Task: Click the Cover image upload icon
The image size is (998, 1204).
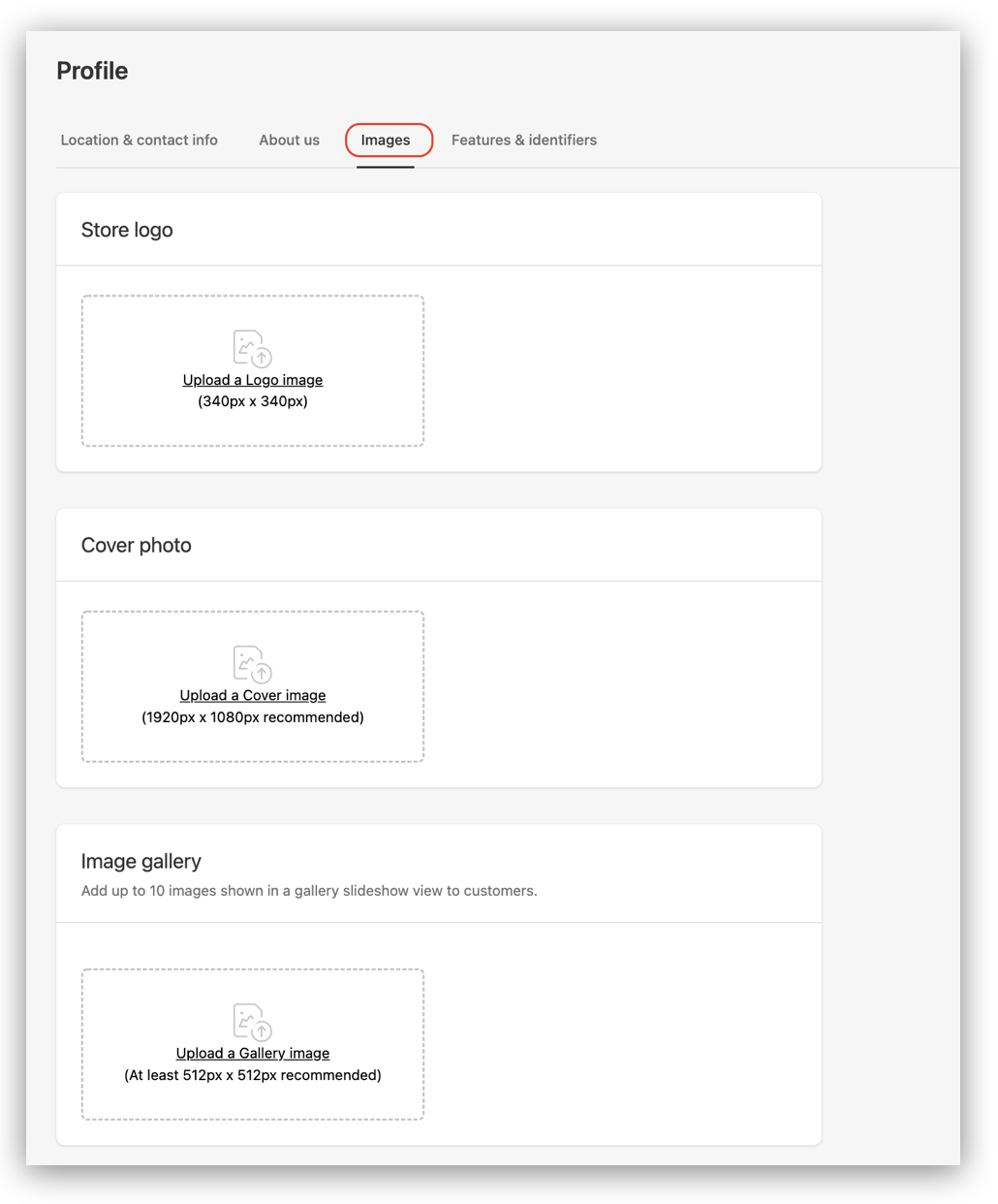Action: [252, 664]
